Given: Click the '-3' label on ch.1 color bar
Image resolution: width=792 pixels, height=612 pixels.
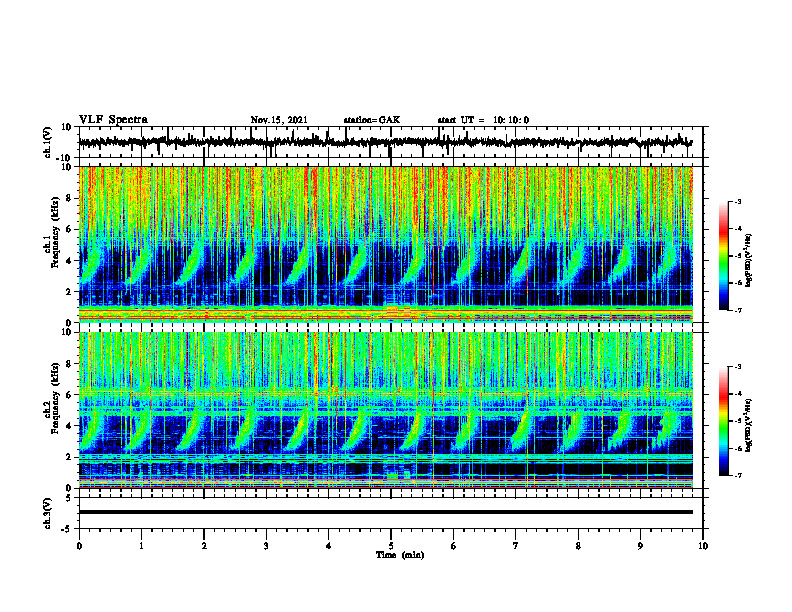Looking at the screenshot, I should (737, 201).
